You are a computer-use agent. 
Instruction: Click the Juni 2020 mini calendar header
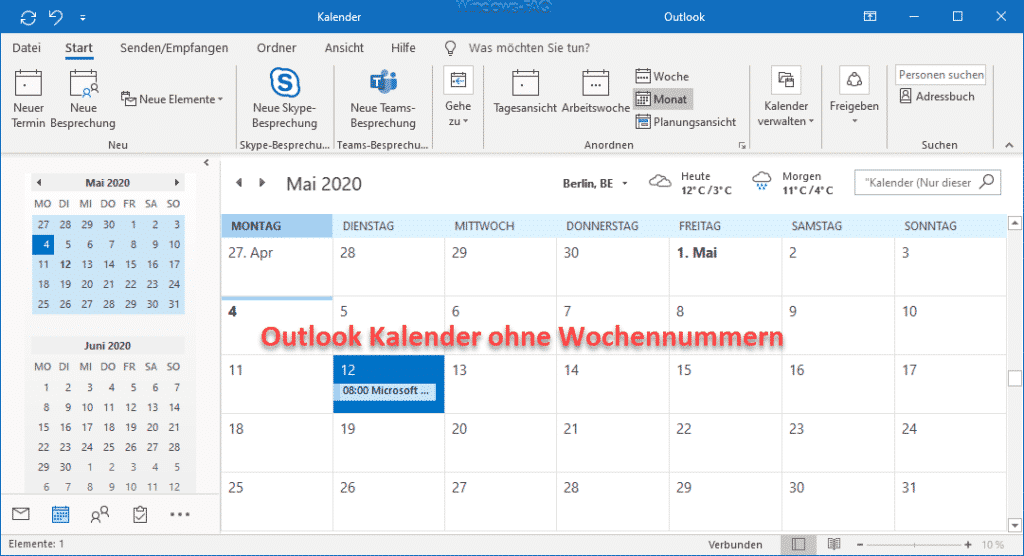coord(108,346)
